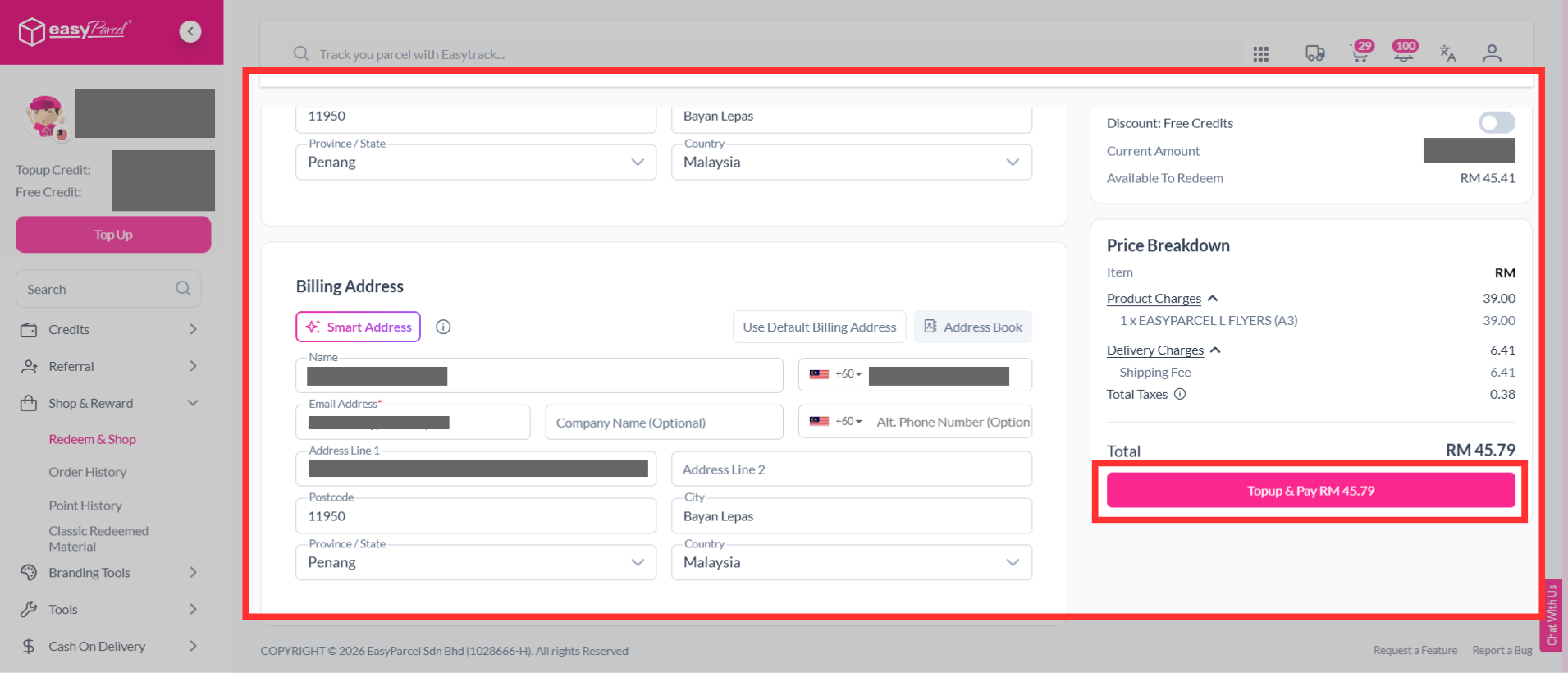Toggle the Discount: Free Credits switch
1568x673 pixels.
[1497, 122]
